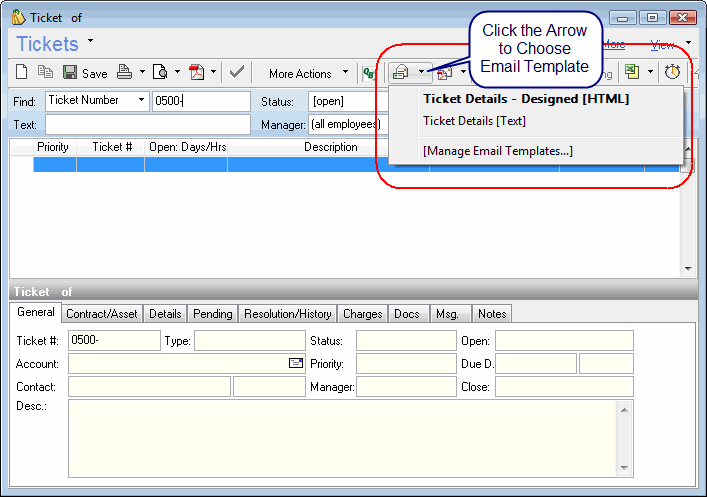The width and height of the screenshot is (707, 497).
Task: Open Manage Email Templates option
Action: pyautogui.click(x=497, y=151)
